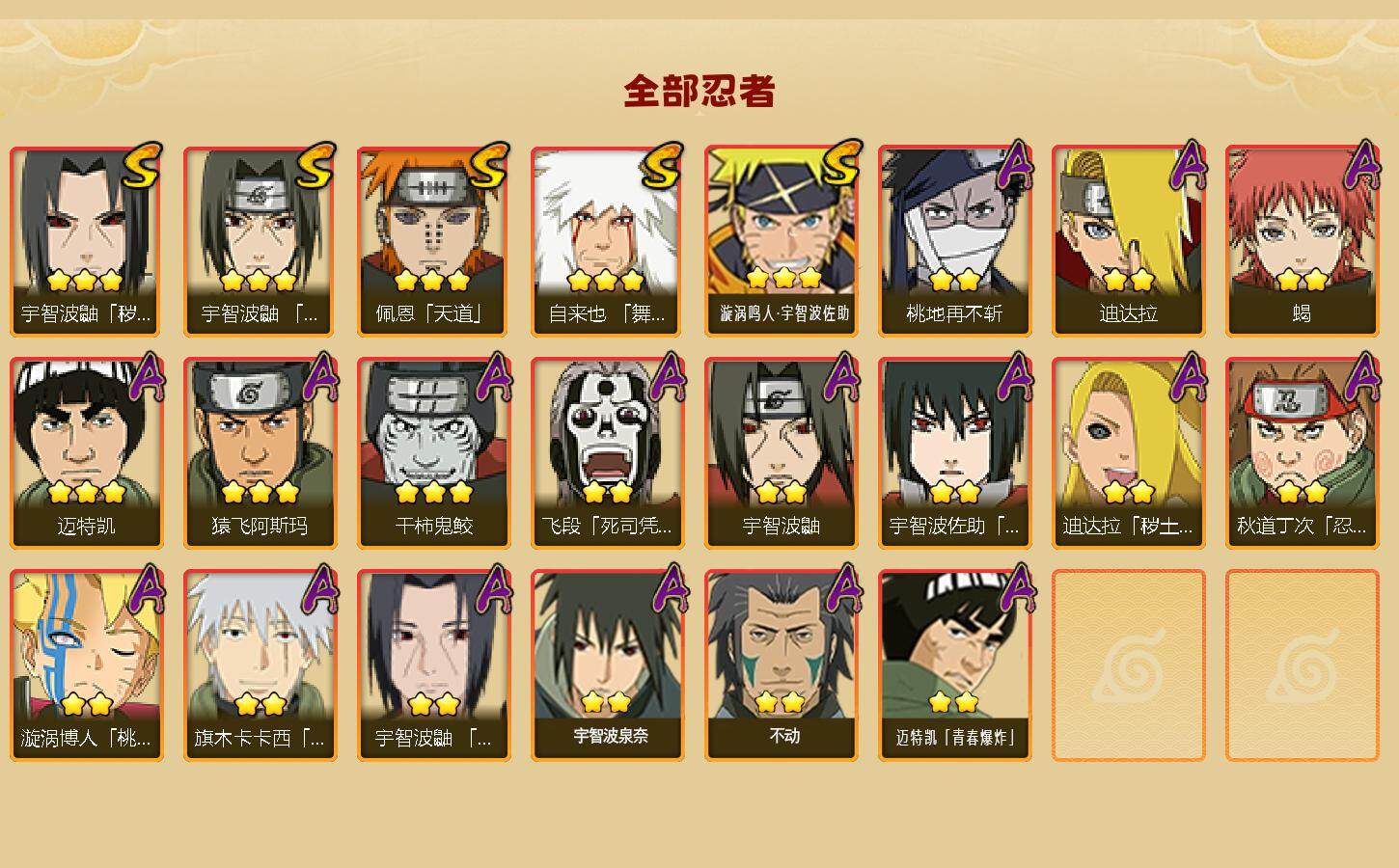Viewport: 1399px width, 868px height.
Task: Open the 旗木卡卡西「… silver-haired card
Action: pyautogui.click(x=260, y=665)
